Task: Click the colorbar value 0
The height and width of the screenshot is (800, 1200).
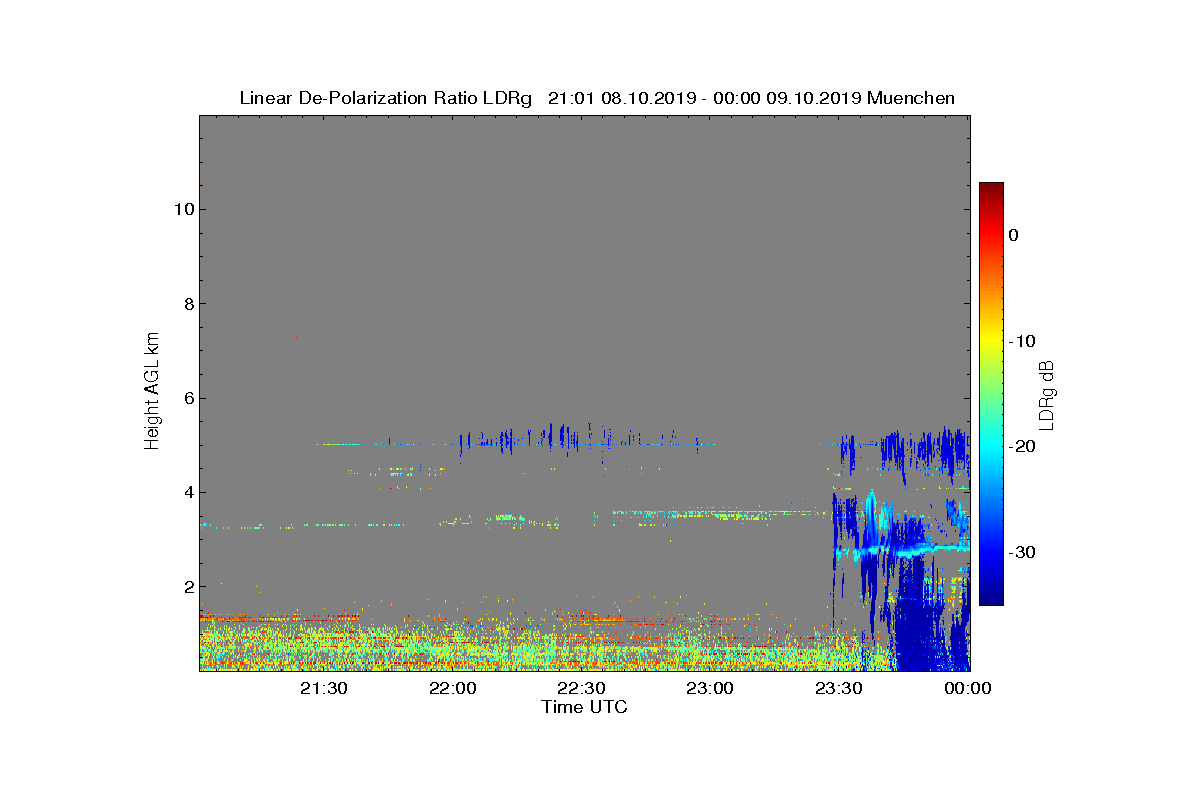Action: pos(1013,235)
